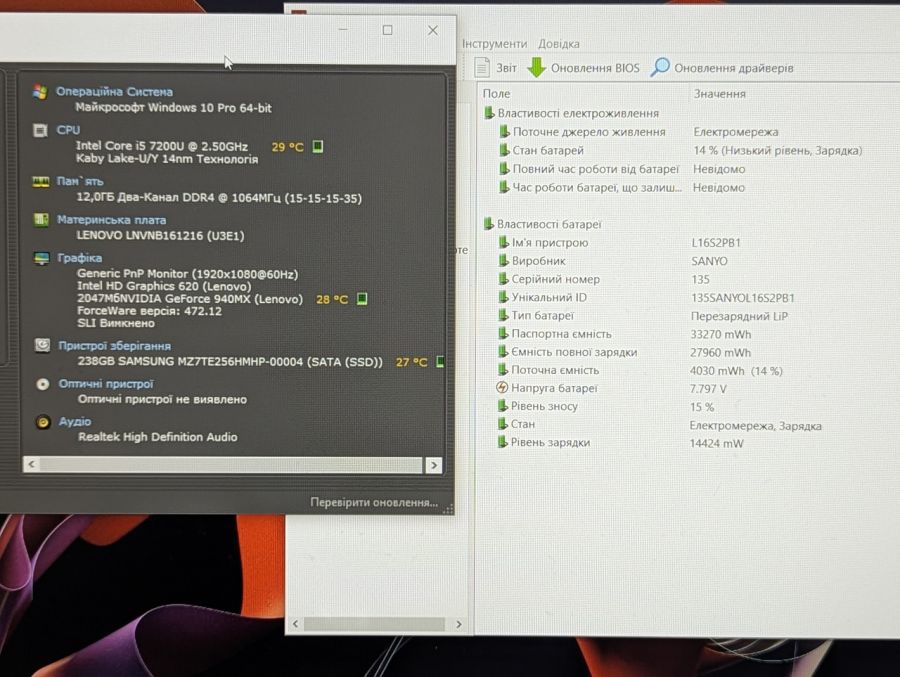Click SSD temperature indicator next to 27 °C

[440, 361]
